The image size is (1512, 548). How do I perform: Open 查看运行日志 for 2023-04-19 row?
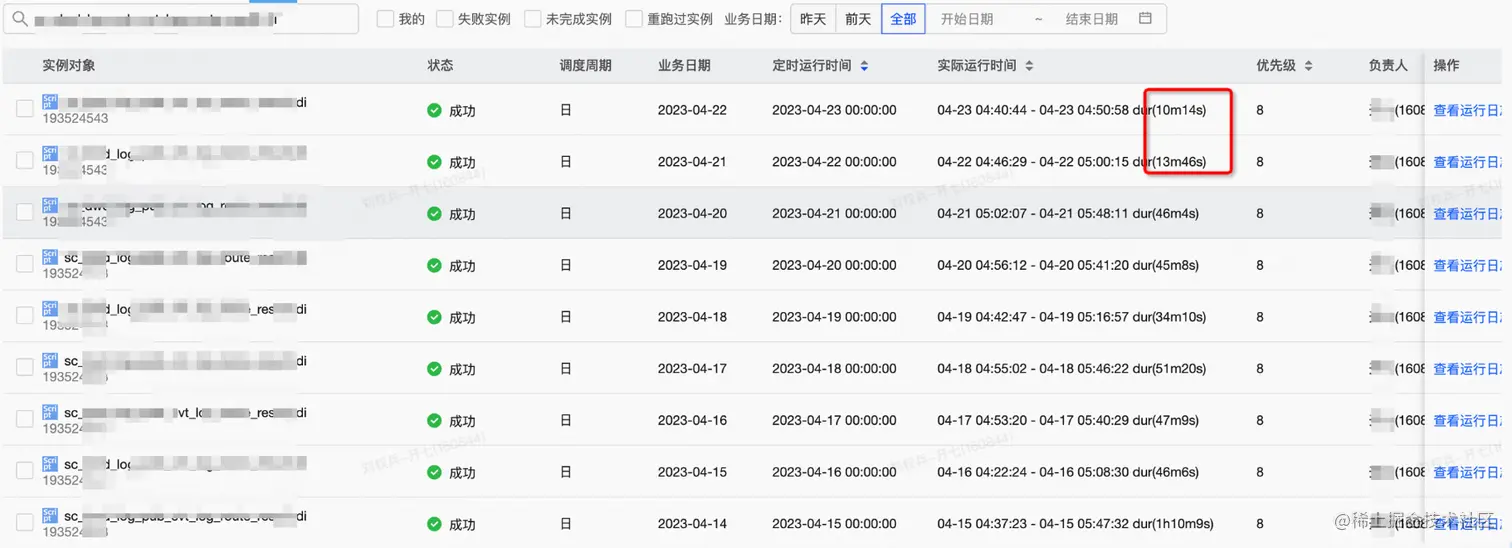click(1467, 266)
